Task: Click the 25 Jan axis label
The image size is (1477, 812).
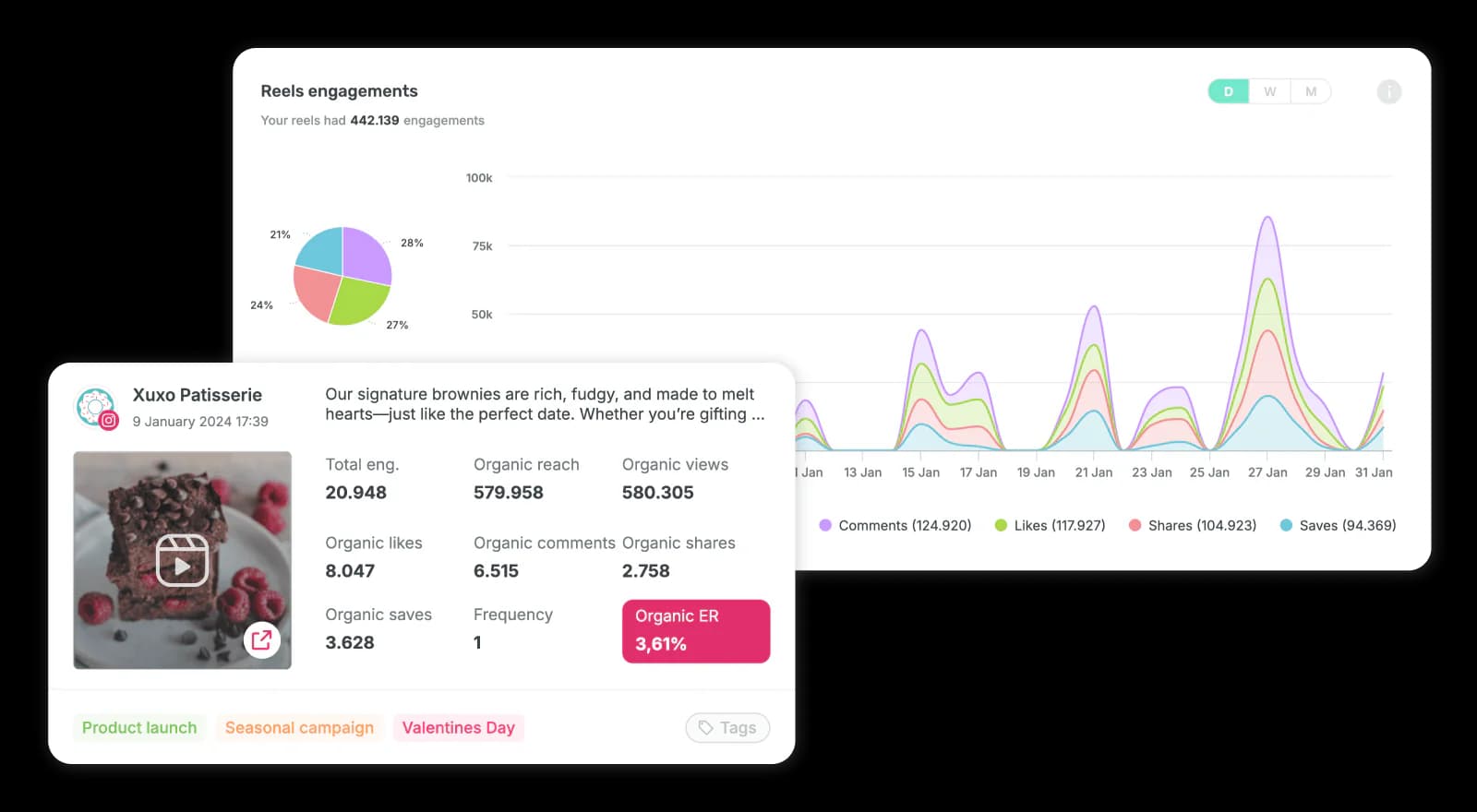Action: pyautogui.click(x=1209, y=472)
